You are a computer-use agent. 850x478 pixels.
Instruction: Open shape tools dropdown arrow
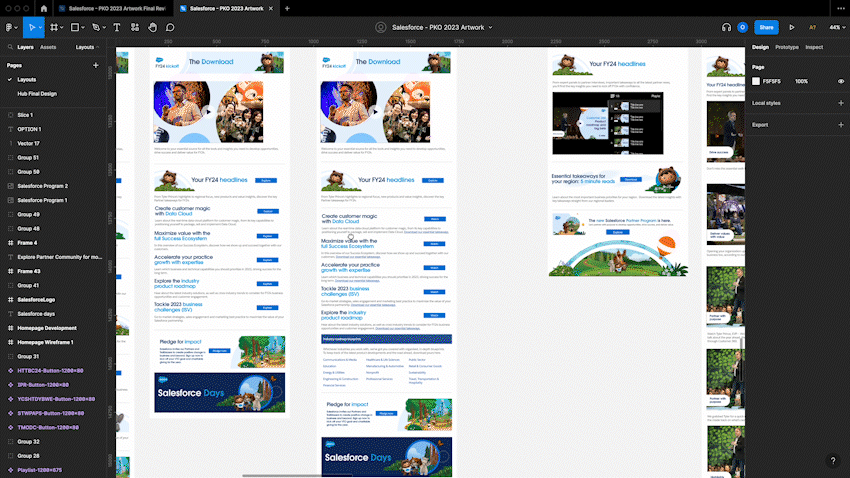point(83,28)
